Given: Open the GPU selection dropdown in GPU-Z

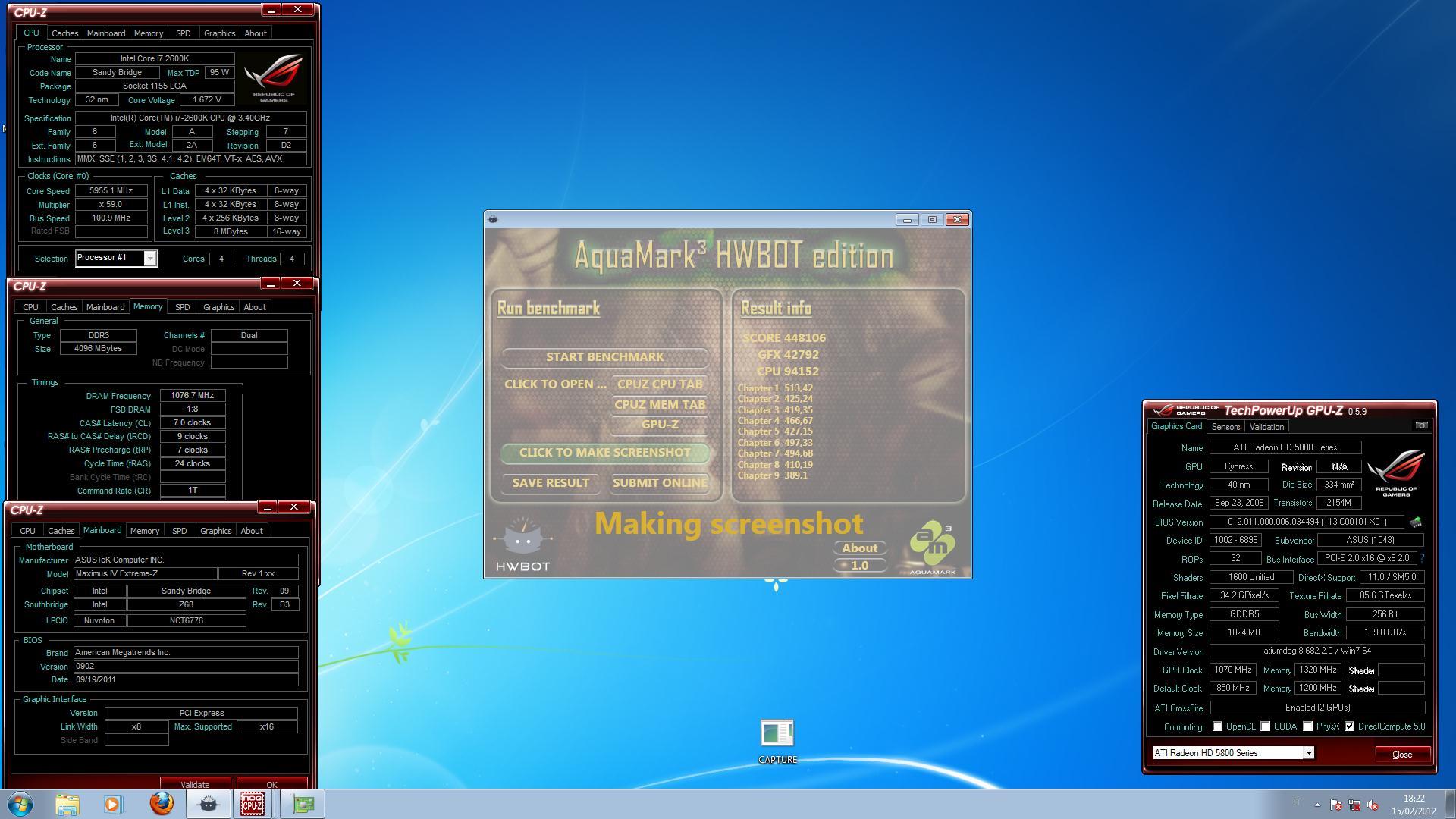Looking at the screenshot, I should point(1308,753).
